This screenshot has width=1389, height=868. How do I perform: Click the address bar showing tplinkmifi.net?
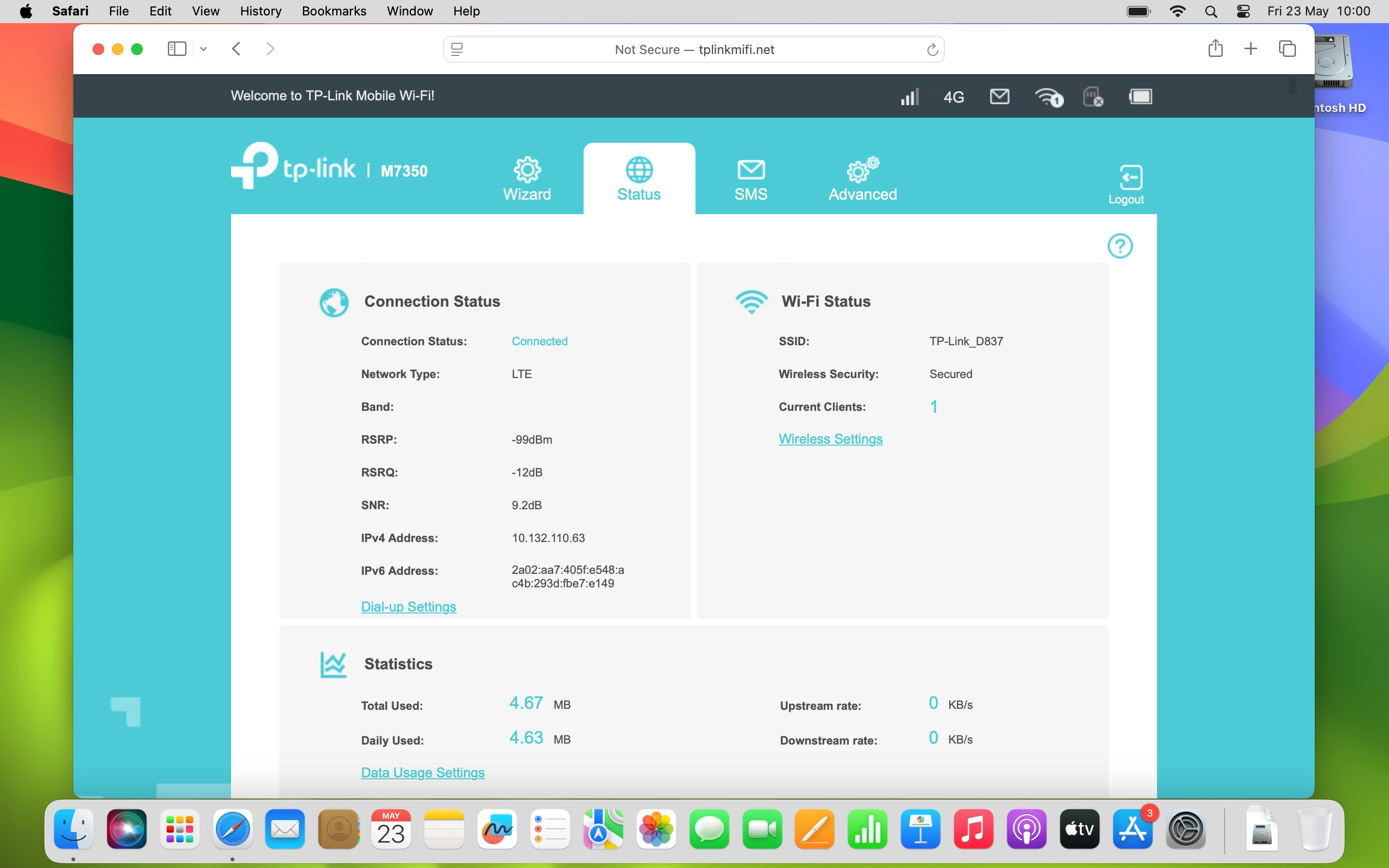(x=694, y=49)
